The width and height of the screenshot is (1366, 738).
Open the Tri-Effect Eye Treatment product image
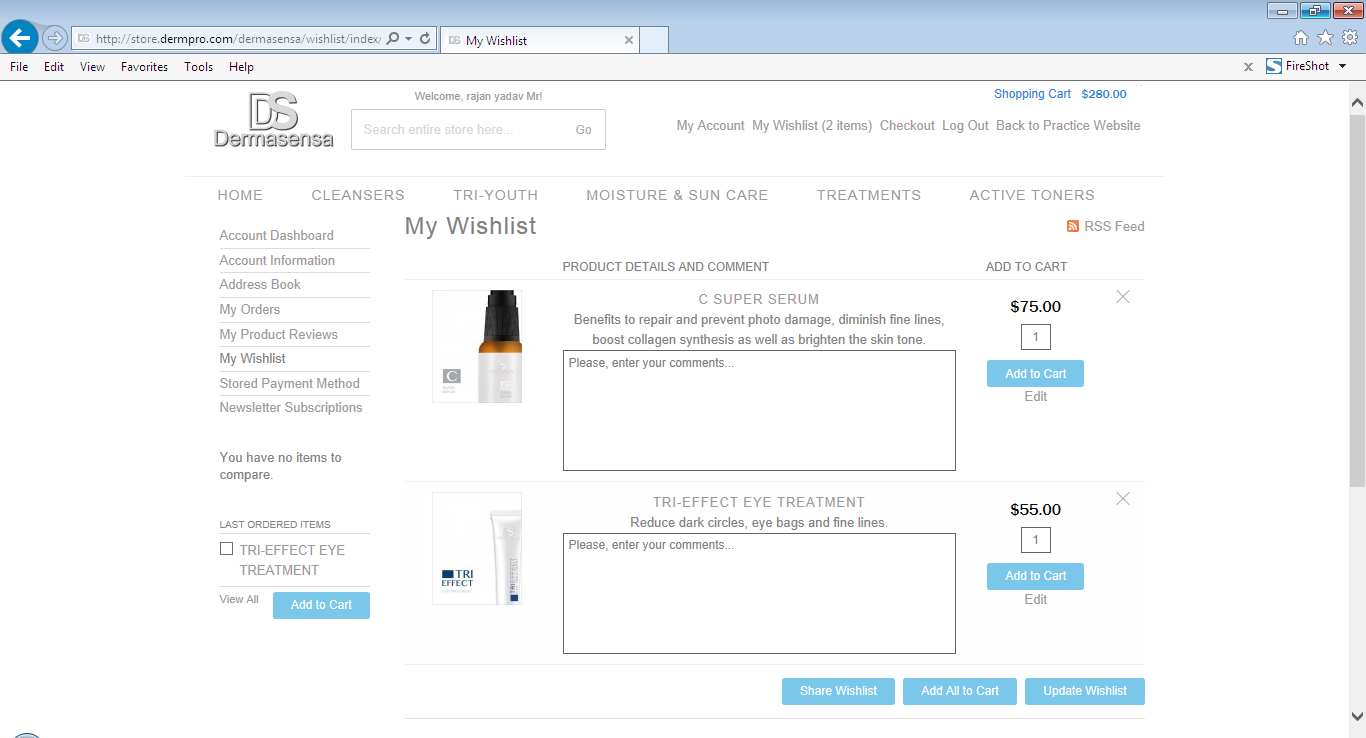click(477, 549)
